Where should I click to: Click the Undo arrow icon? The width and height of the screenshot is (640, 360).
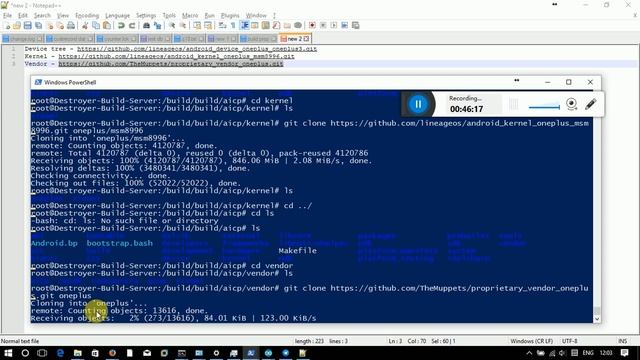pyautogui.click(x=121, y=25)
